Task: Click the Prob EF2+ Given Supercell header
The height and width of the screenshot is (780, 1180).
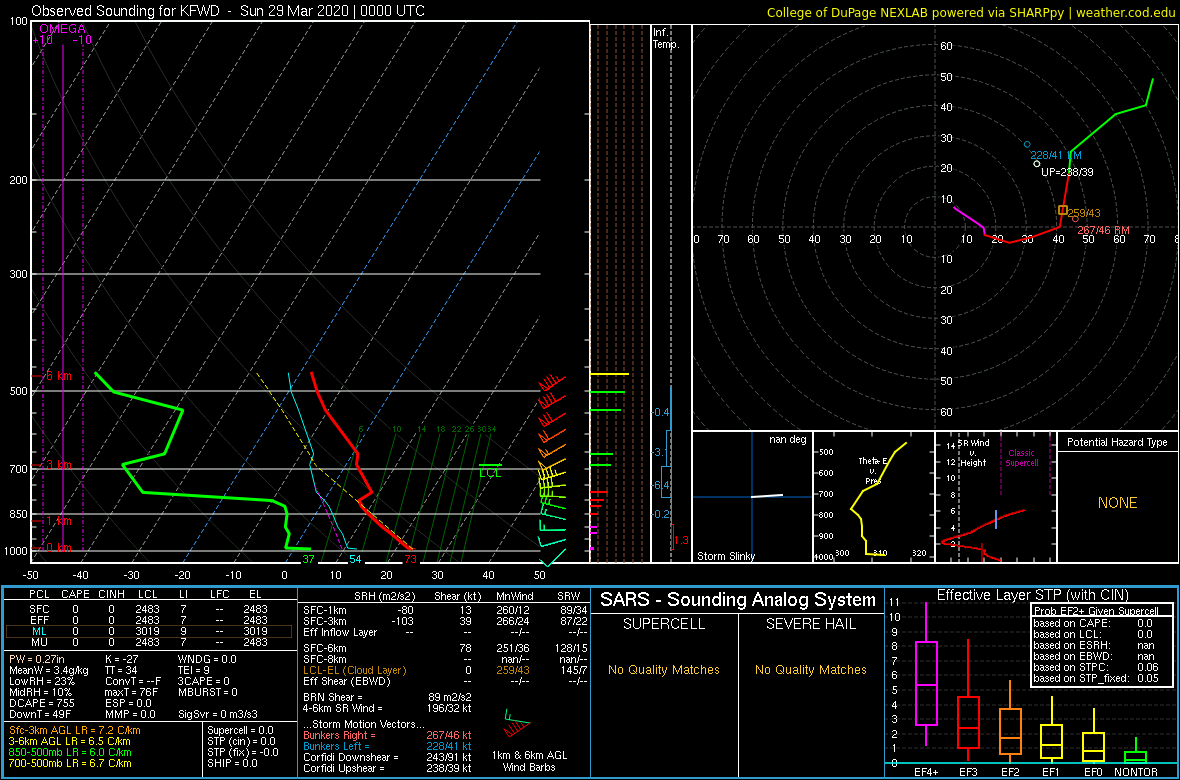Action: pos(1096,611)
